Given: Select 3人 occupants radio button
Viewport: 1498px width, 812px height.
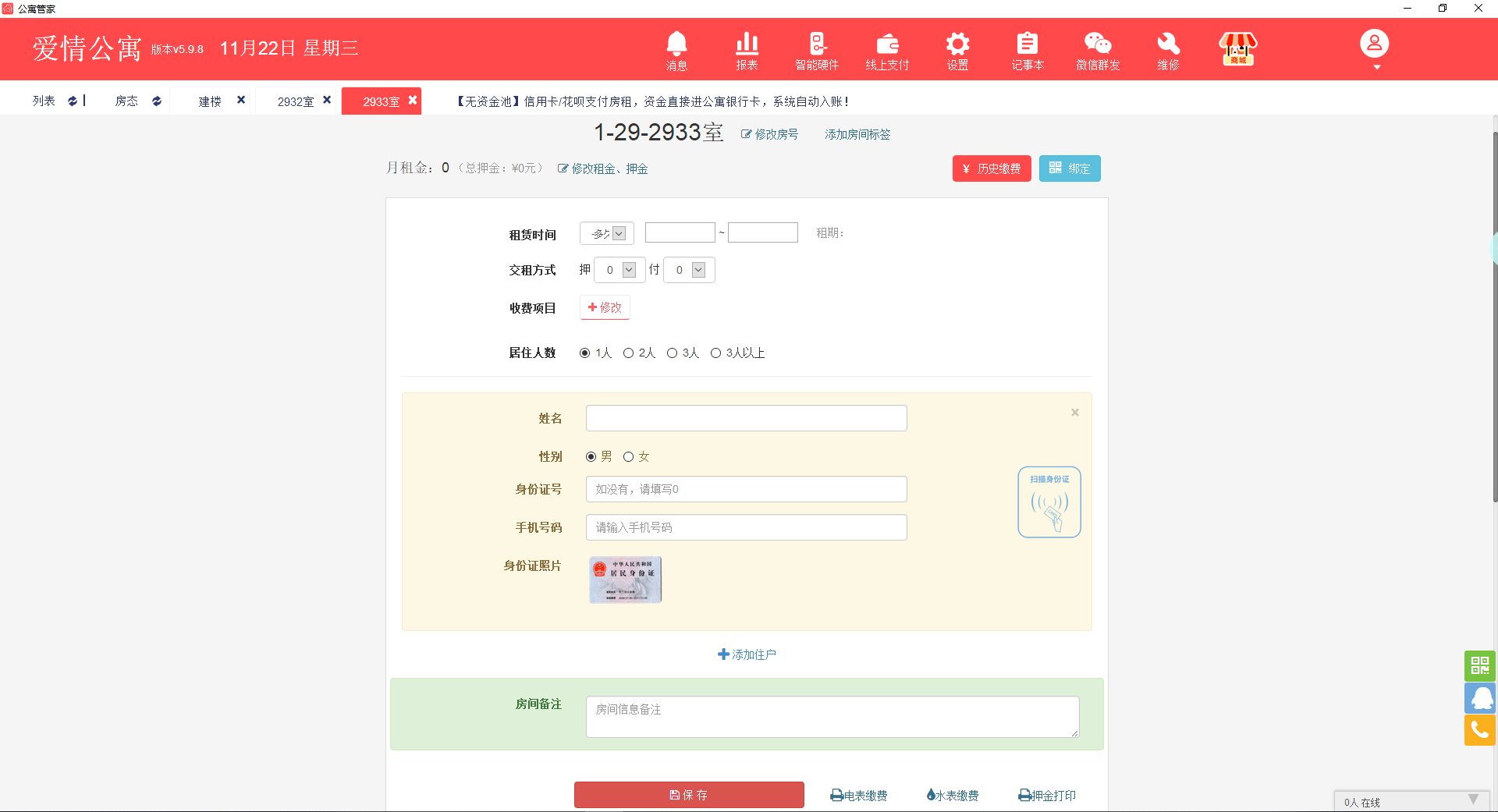Looking at the screenshot, I should (672, 353).
